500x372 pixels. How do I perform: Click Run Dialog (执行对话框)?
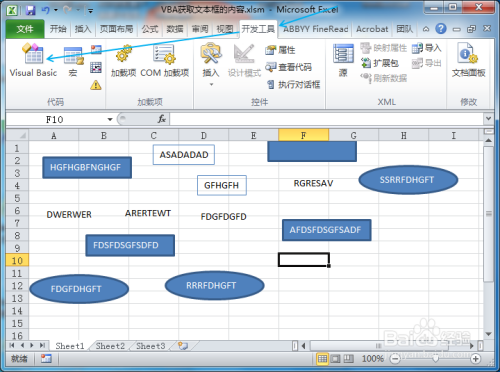pos(293,85)
